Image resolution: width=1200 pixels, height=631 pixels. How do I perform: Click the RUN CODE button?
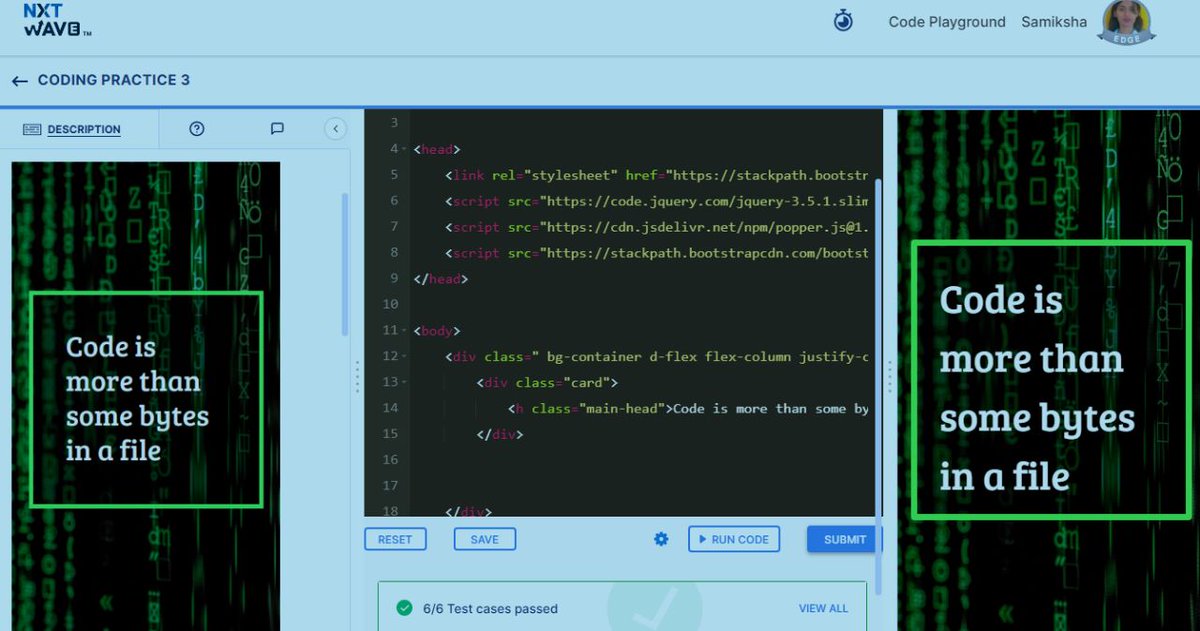734,539
